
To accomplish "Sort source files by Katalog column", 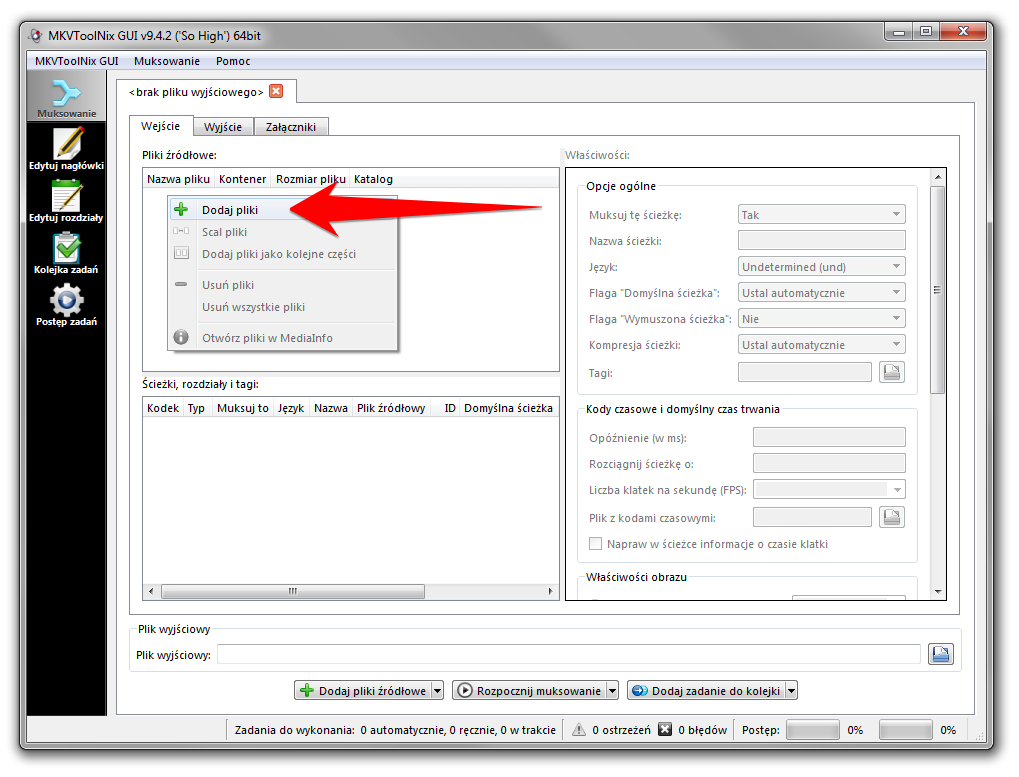I will click(373, 179).
